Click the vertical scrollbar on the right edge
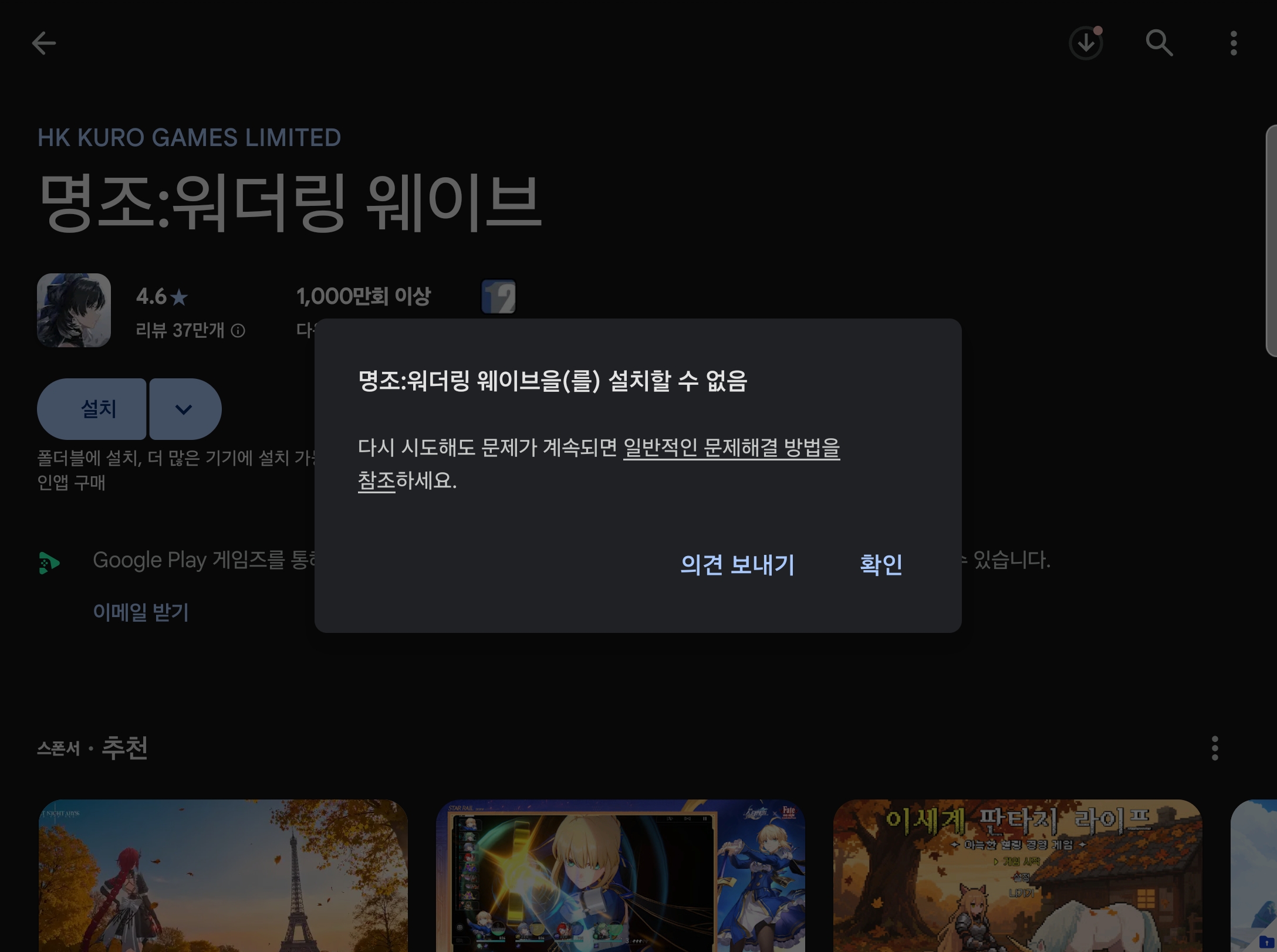This screenshot has width=1277, height=952. (x=1271, y=240)
